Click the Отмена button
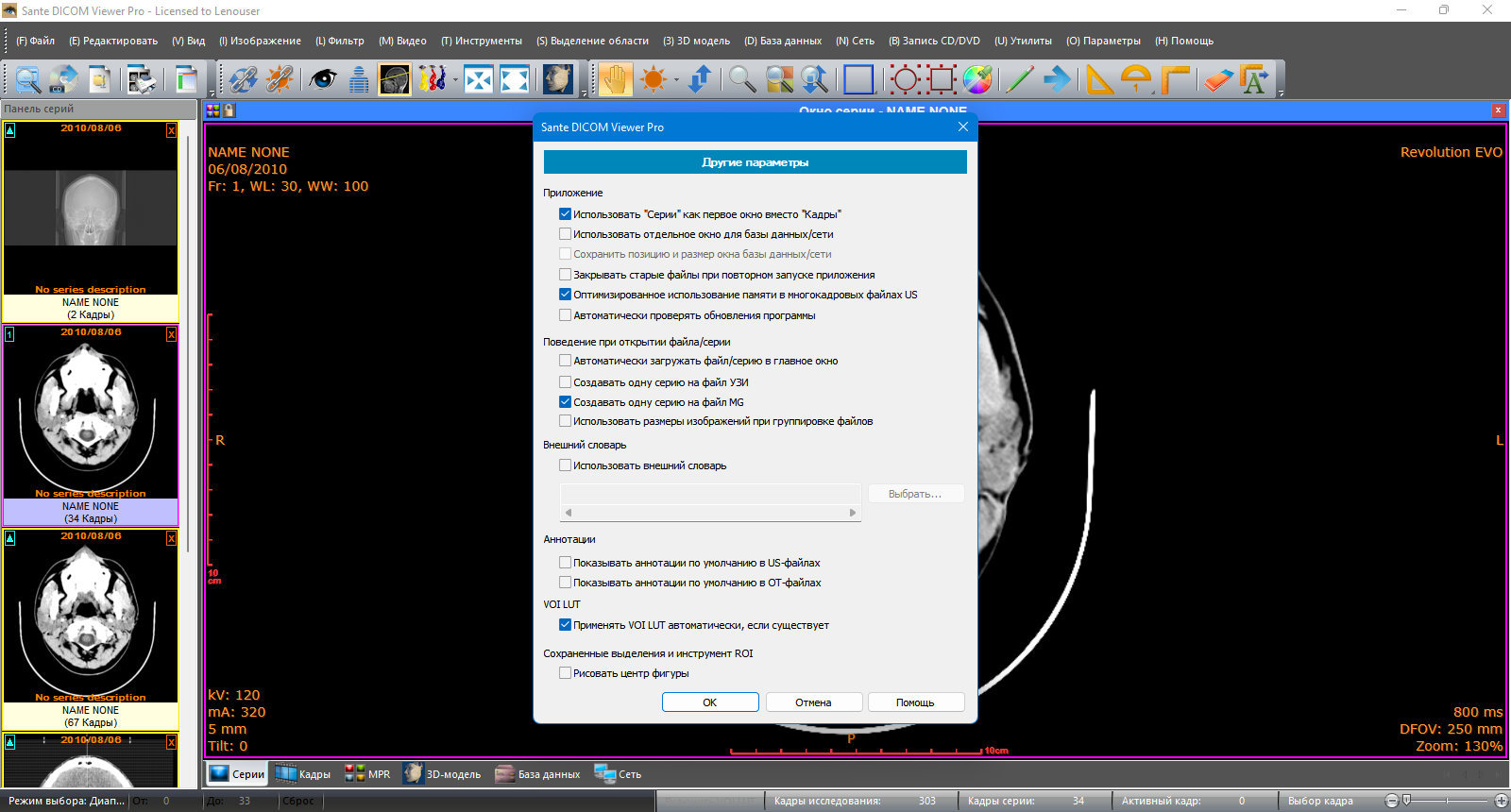 pos(813,702)
